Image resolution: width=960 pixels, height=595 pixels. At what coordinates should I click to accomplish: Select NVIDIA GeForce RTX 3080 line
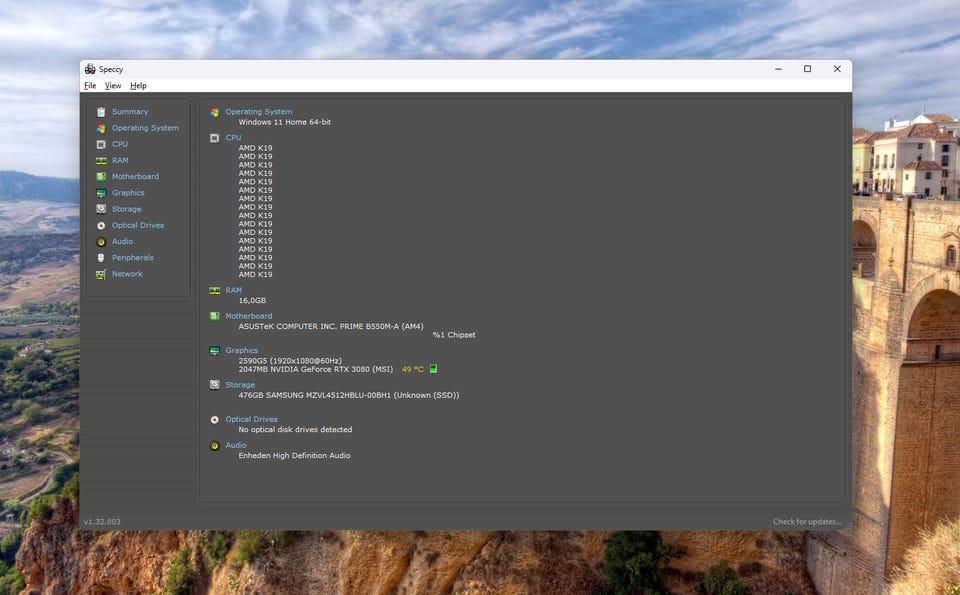pyautogui.click(x=315, y=369)
